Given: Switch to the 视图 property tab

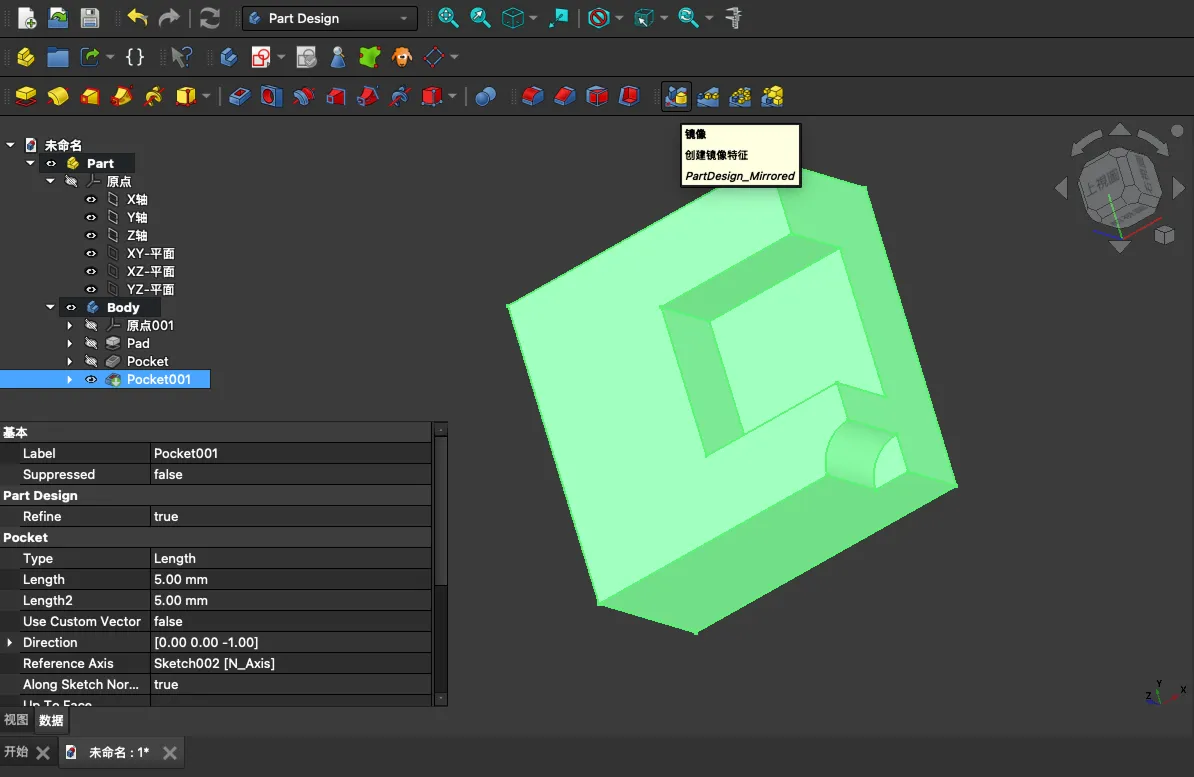Looking at the screenshot, I should [x=17, y=720].
